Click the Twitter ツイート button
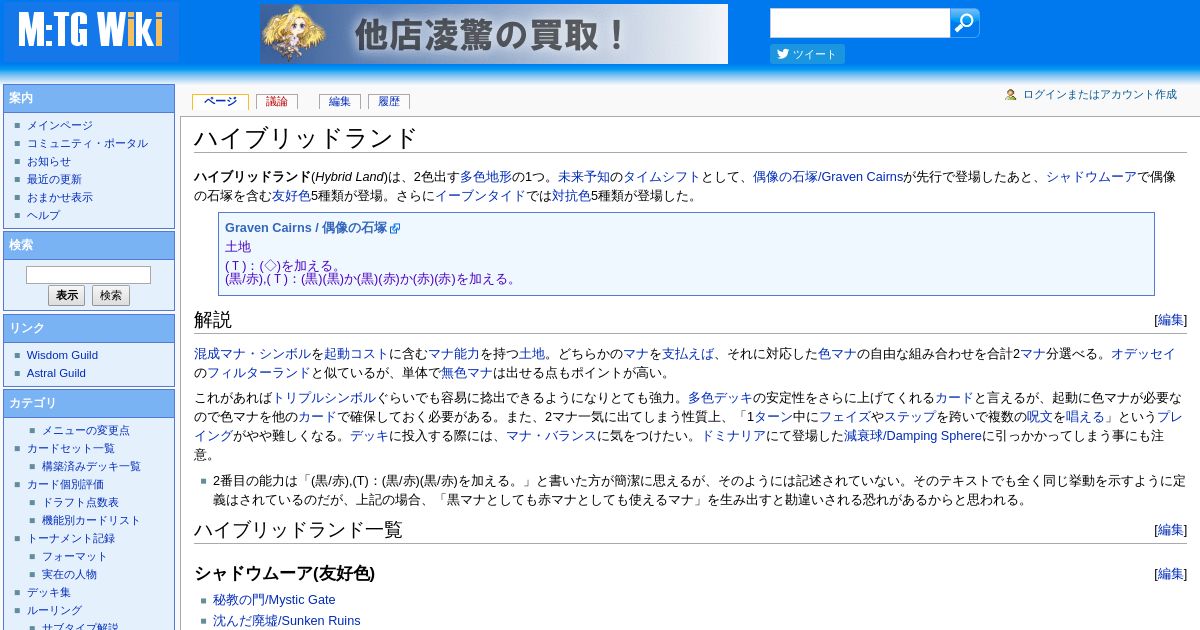Screen dimensions: 1200x630 pos(807,54)
